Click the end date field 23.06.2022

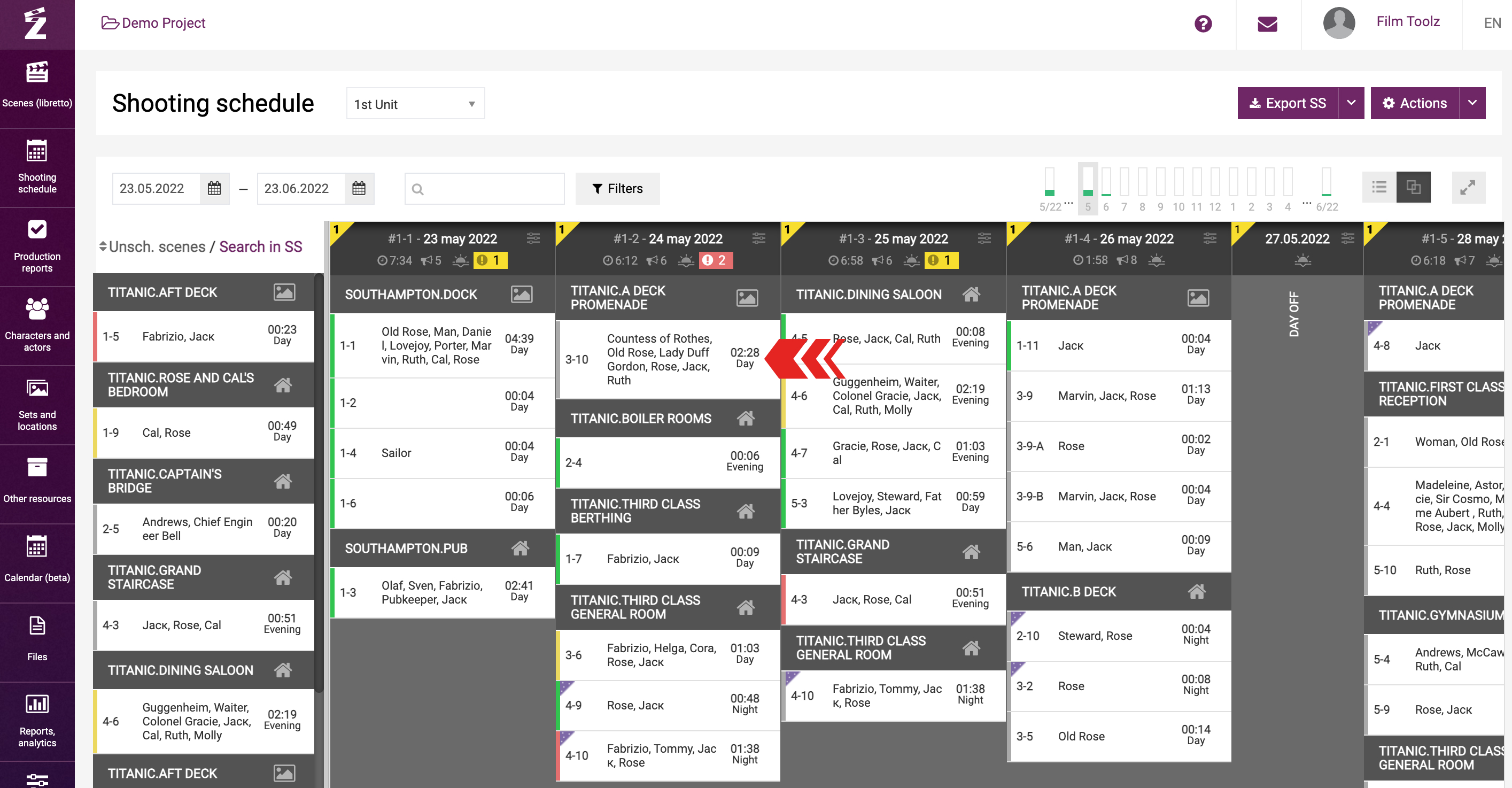pos(300,189)
